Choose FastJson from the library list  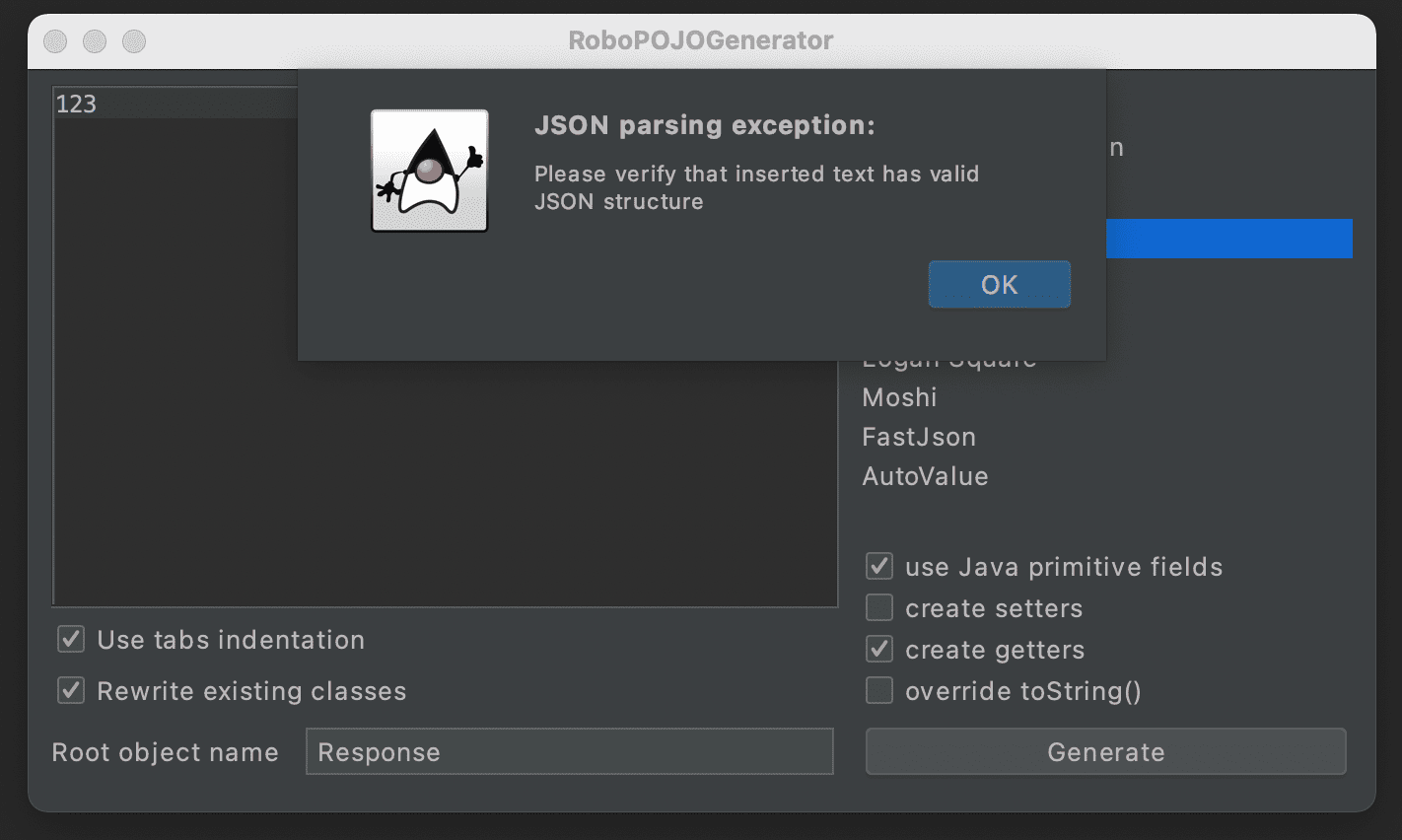pyautogui.click(x=918, y=437)
